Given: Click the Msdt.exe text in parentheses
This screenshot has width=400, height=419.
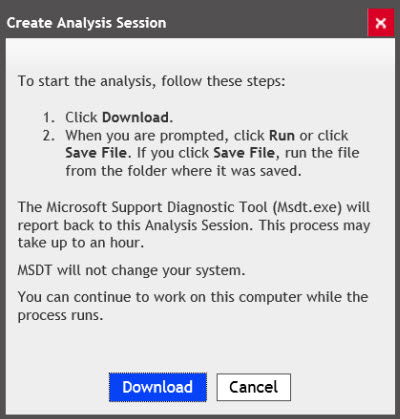Looking at the screenshot, I should point(307,207).
